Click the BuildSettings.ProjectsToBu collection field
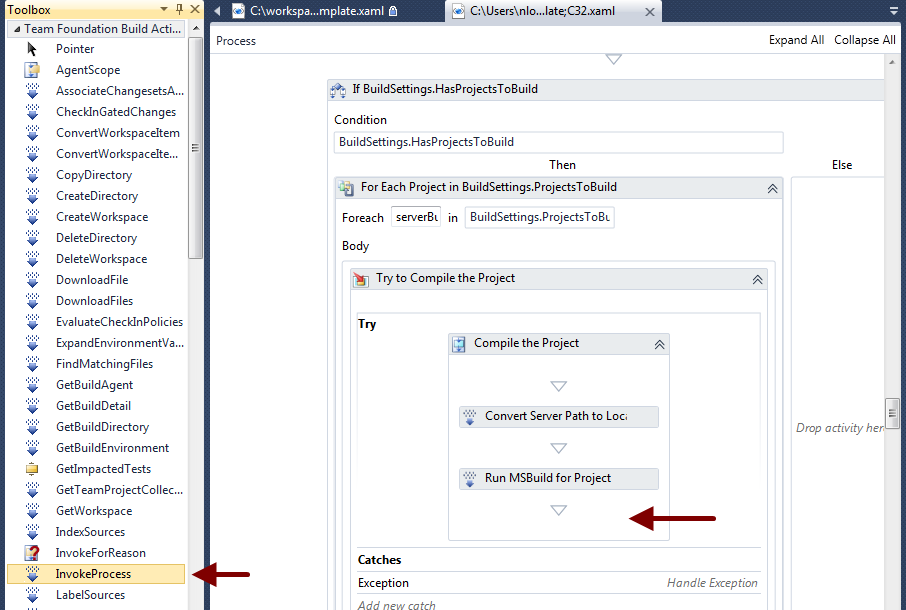The height and width of the screenshot is (610, 906). coord(539,217)
